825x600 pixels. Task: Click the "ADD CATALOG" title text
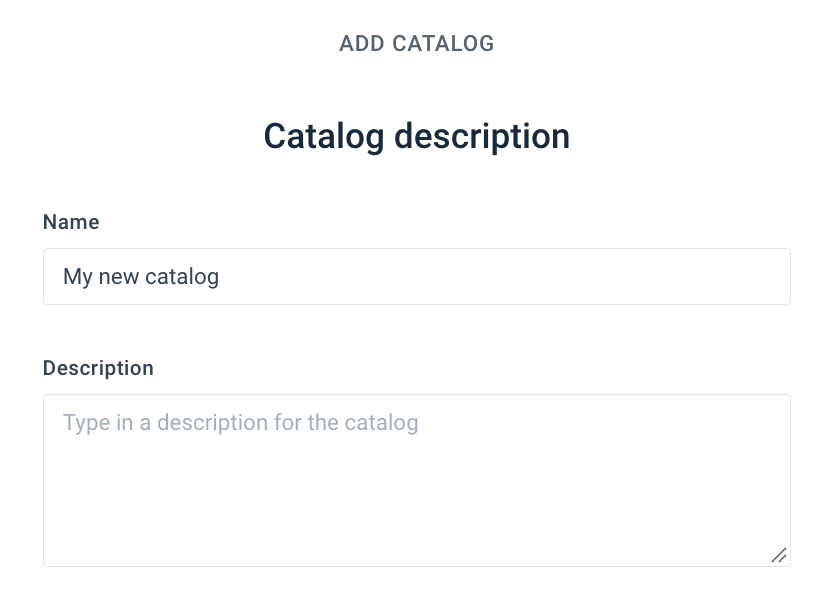click(417, 44)
